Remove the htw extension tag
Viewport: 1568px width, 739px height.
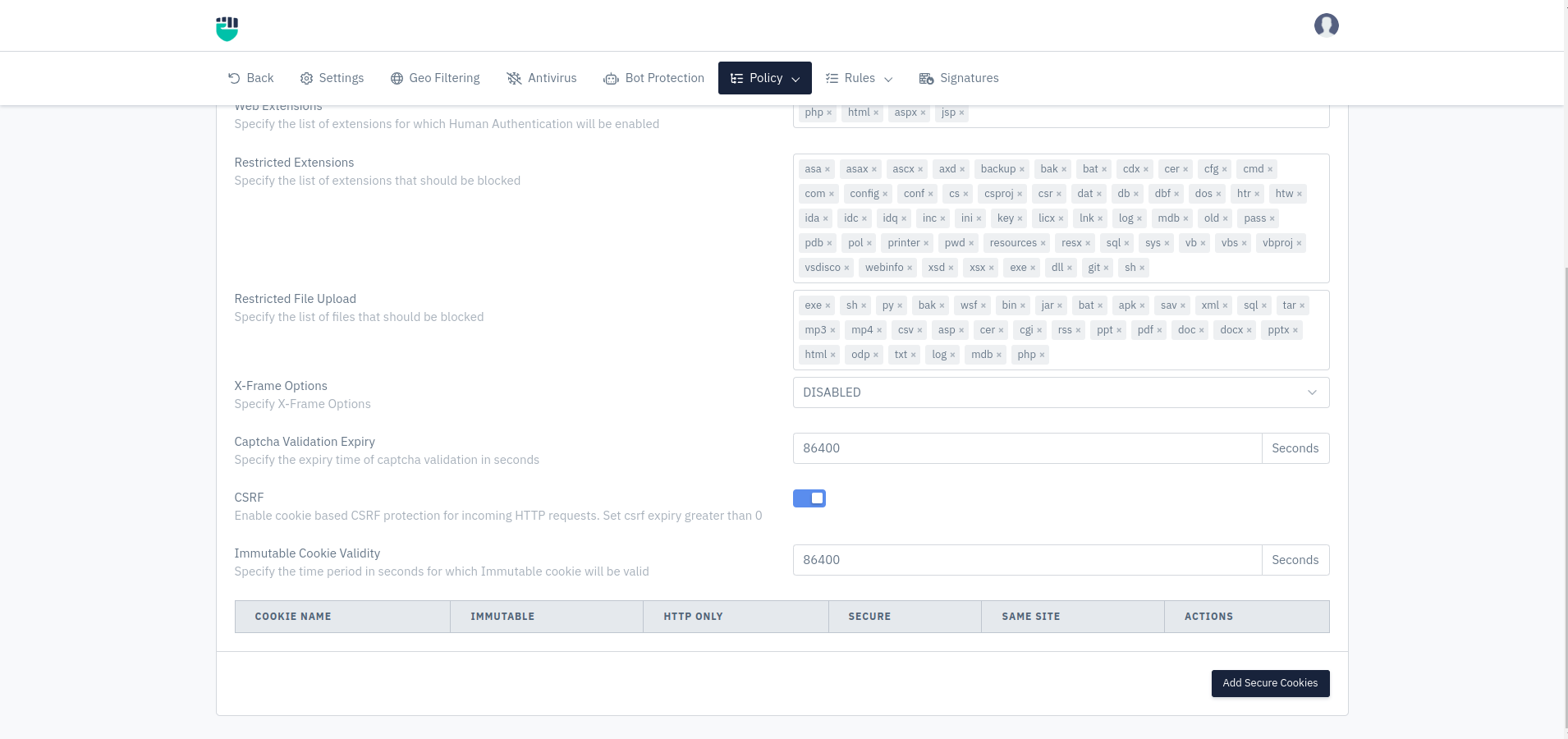pyautogui.click(x=1300, y=194)
